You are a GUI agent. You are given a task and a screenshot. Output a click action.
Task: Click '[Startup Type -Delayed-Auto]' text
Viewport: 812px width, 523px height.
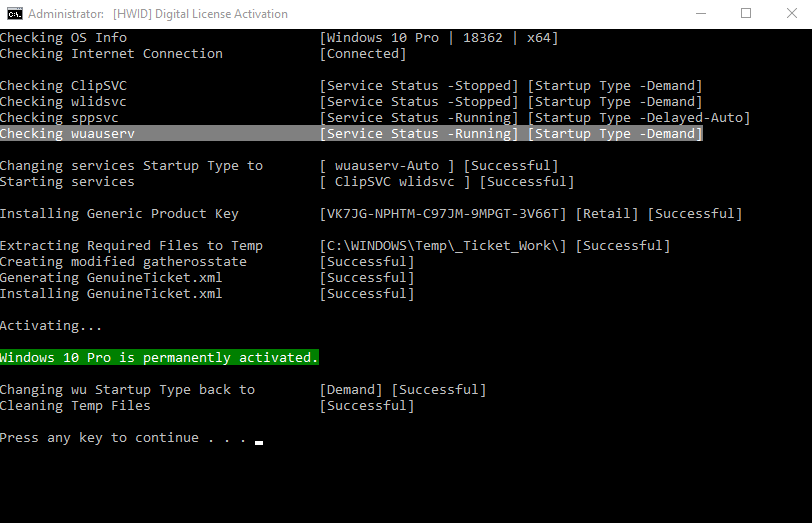point(639,118)
